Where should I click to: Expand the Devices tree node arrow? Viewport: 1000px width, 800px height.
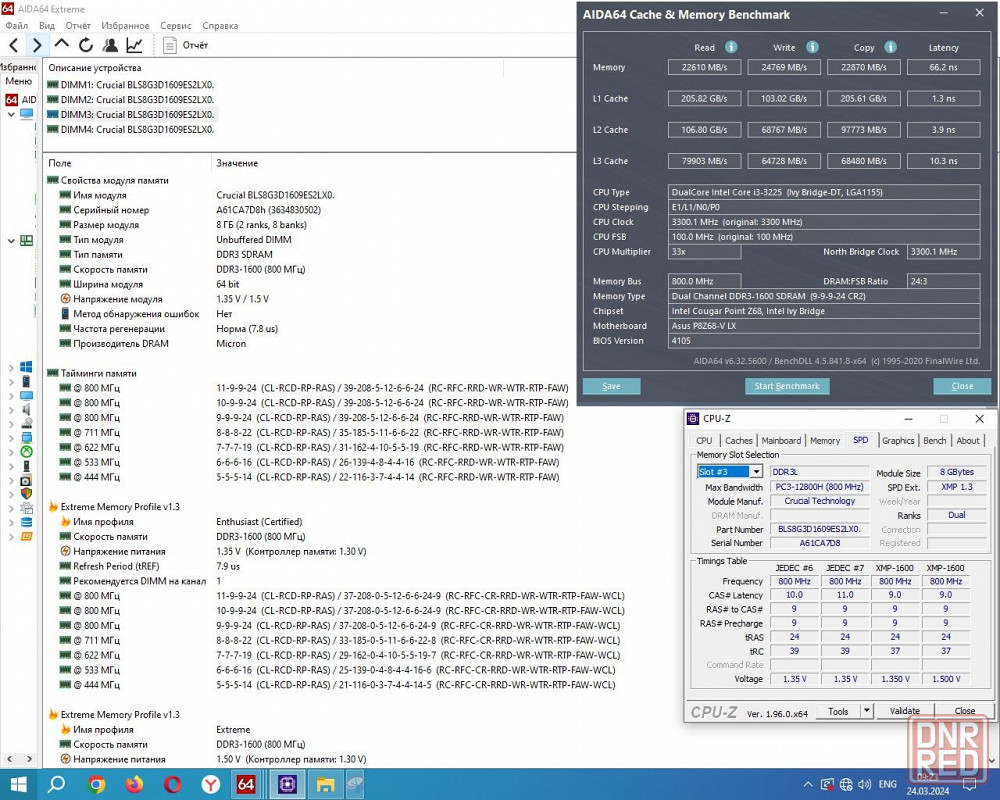click(11, 466)
